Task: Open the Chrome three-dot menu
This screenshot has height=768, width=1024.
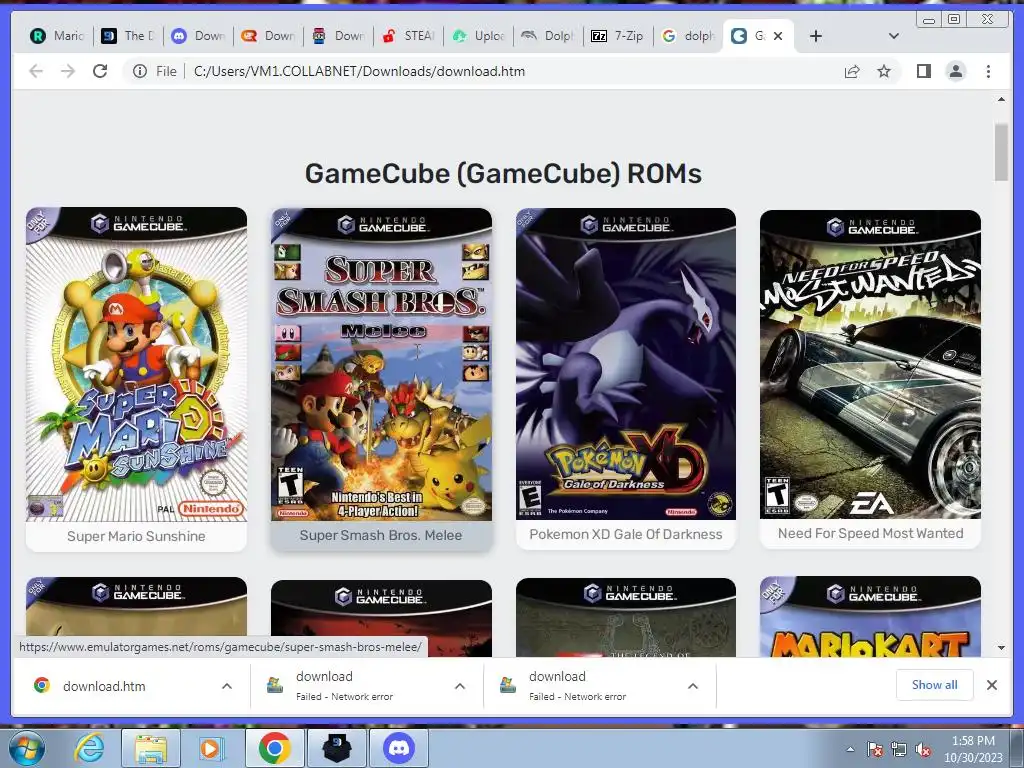Action: click(x=988, y=71)
